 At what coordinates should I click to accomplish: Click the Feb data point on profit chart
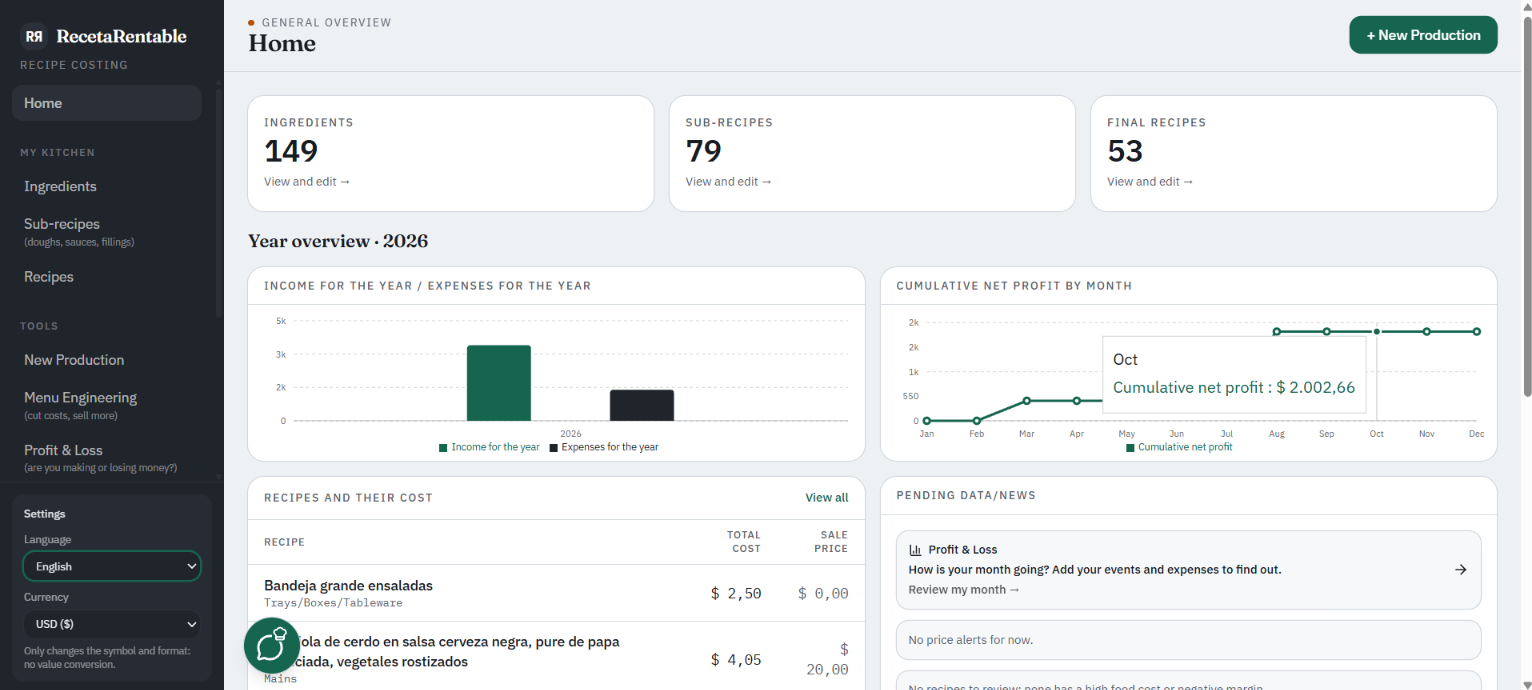pos(977,421)
